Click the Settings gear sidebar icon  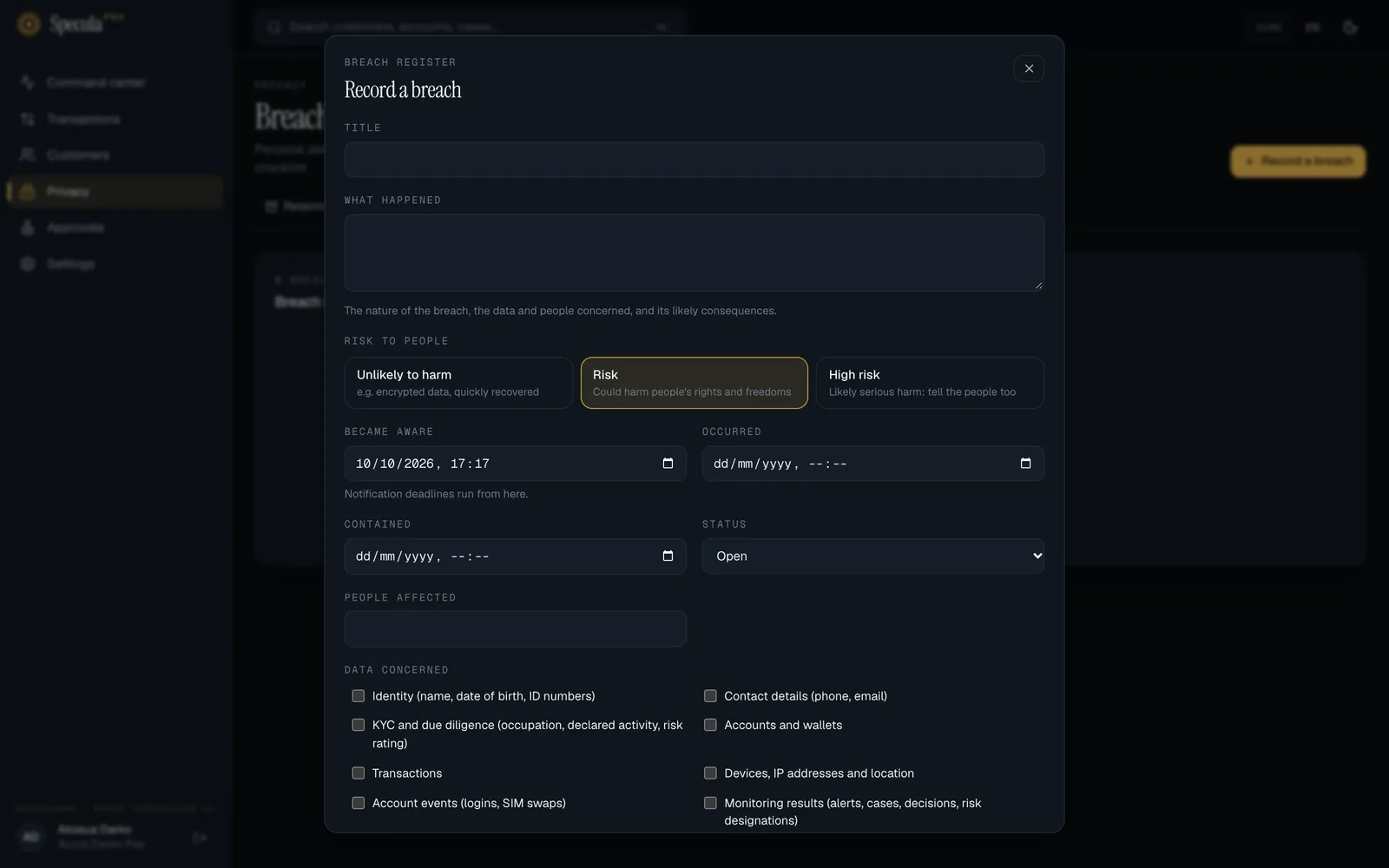click(x=28, y=264)
